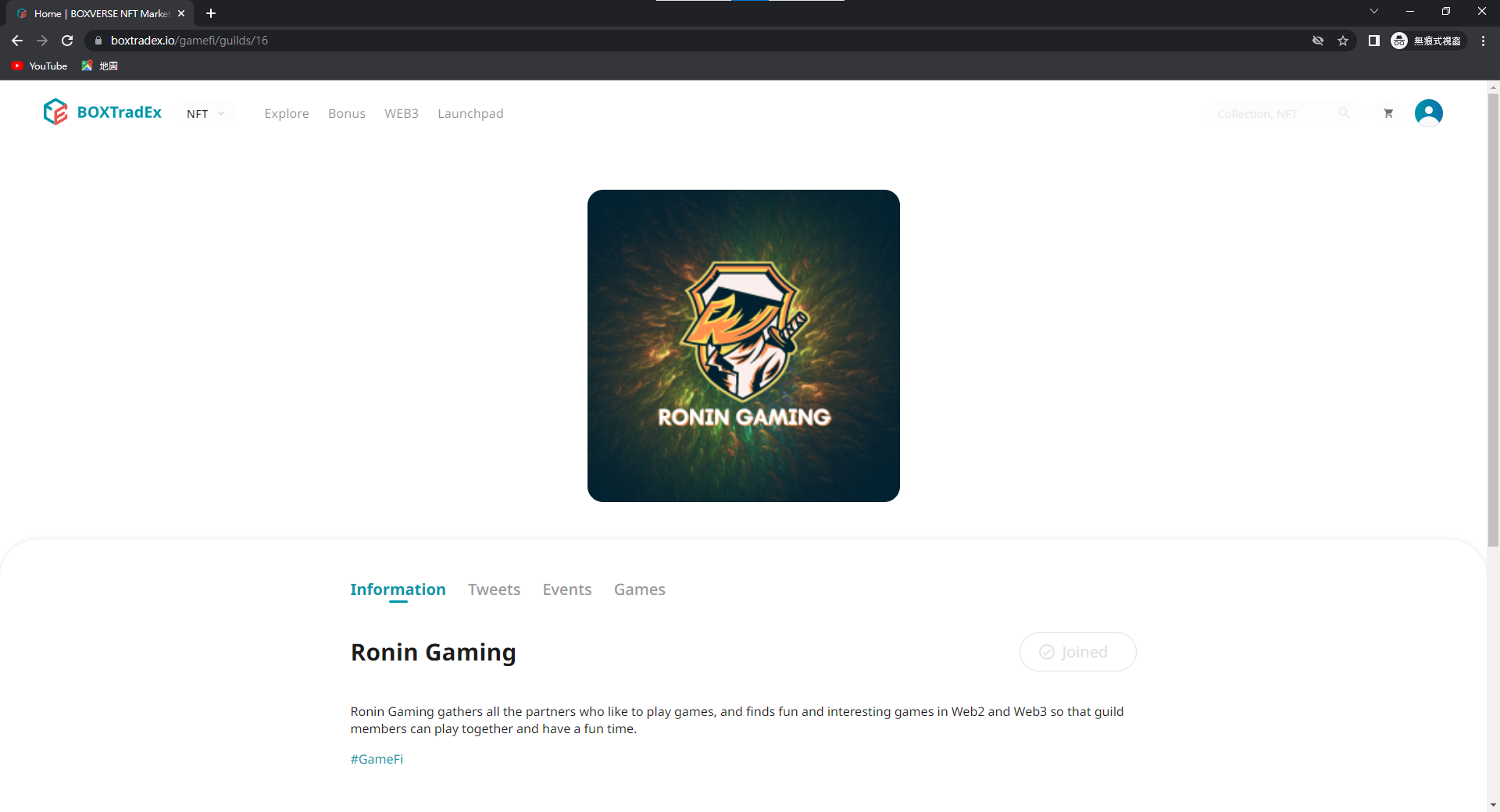This screenshot has width=1500, height=812.
Task: Go to the Launchpad page
Action: [x=470, y=114]
